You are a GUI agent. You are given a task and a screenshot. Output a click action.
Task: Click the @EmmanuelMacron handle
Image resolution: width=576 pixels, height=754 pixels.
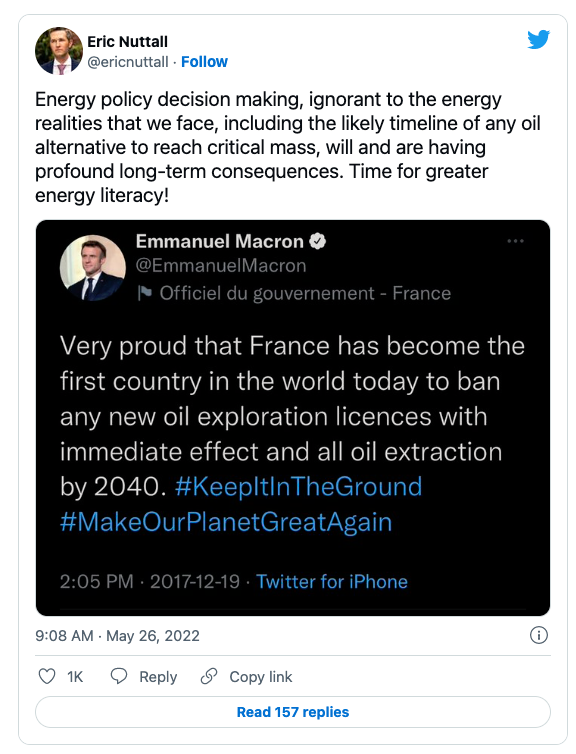tap(221, 265)
